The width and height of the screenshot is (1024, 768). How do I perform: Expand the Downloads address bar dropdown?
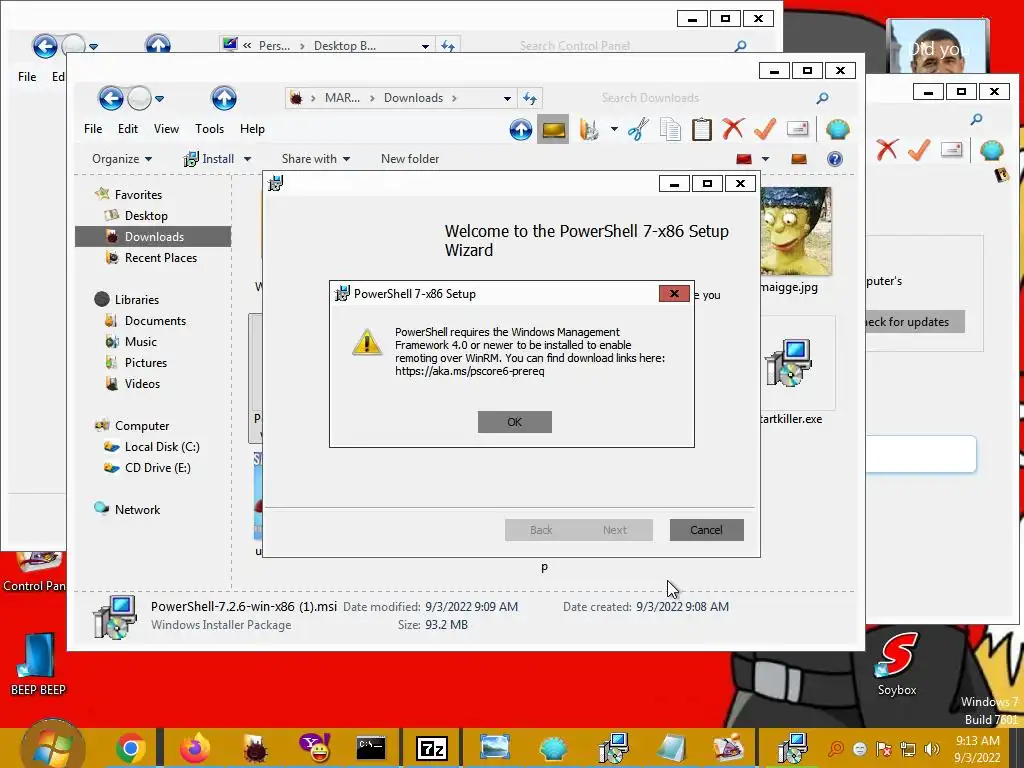tap(507, 99)
